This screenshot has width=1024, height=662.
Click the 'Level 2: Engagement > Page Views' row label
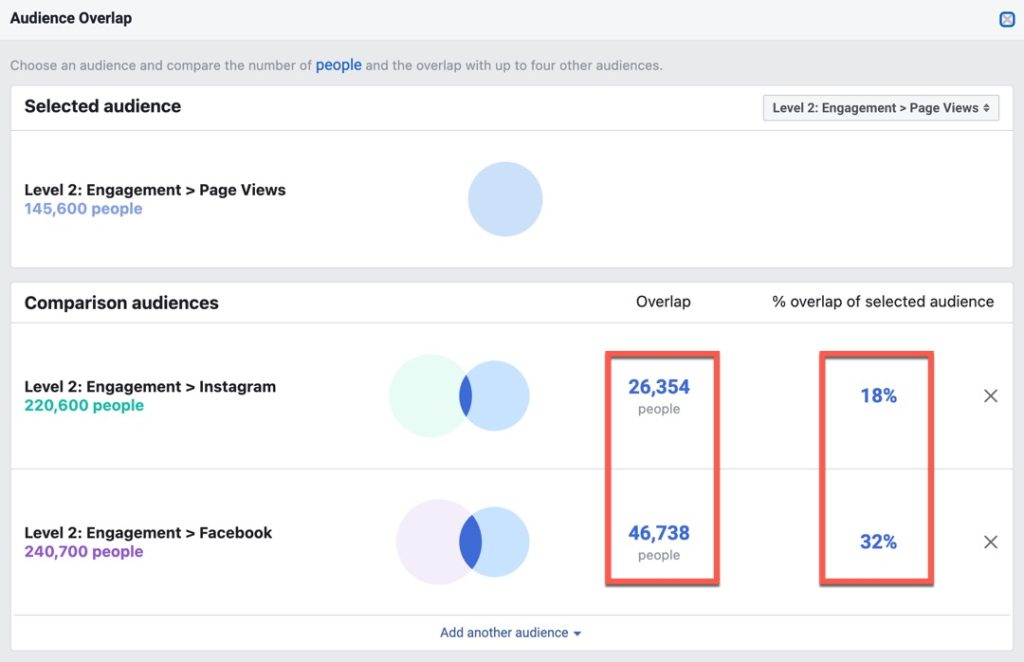[x=155, y=190]
